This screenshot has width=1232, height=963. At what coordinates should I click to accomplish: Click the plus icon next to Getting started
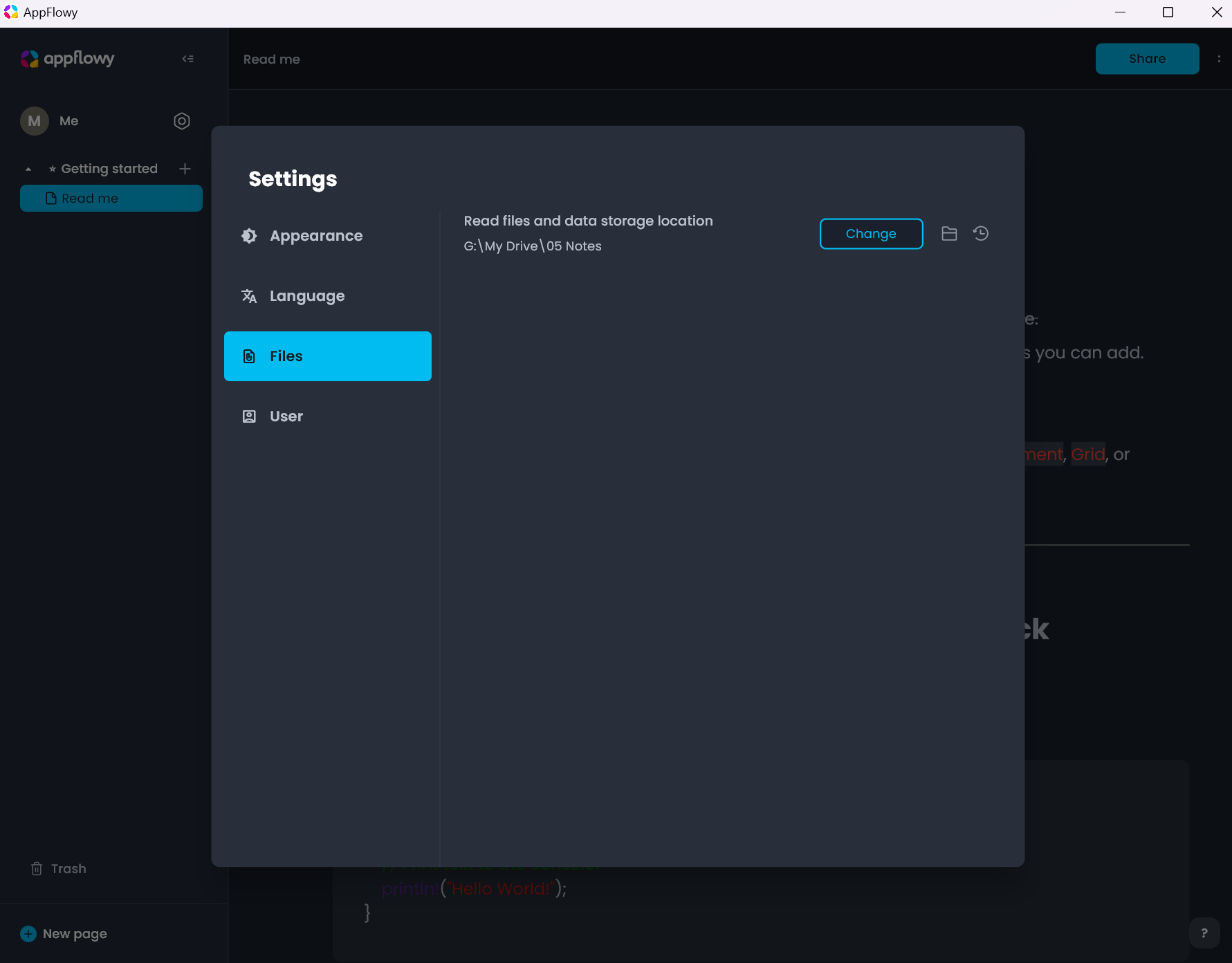[x=185, y=169]
